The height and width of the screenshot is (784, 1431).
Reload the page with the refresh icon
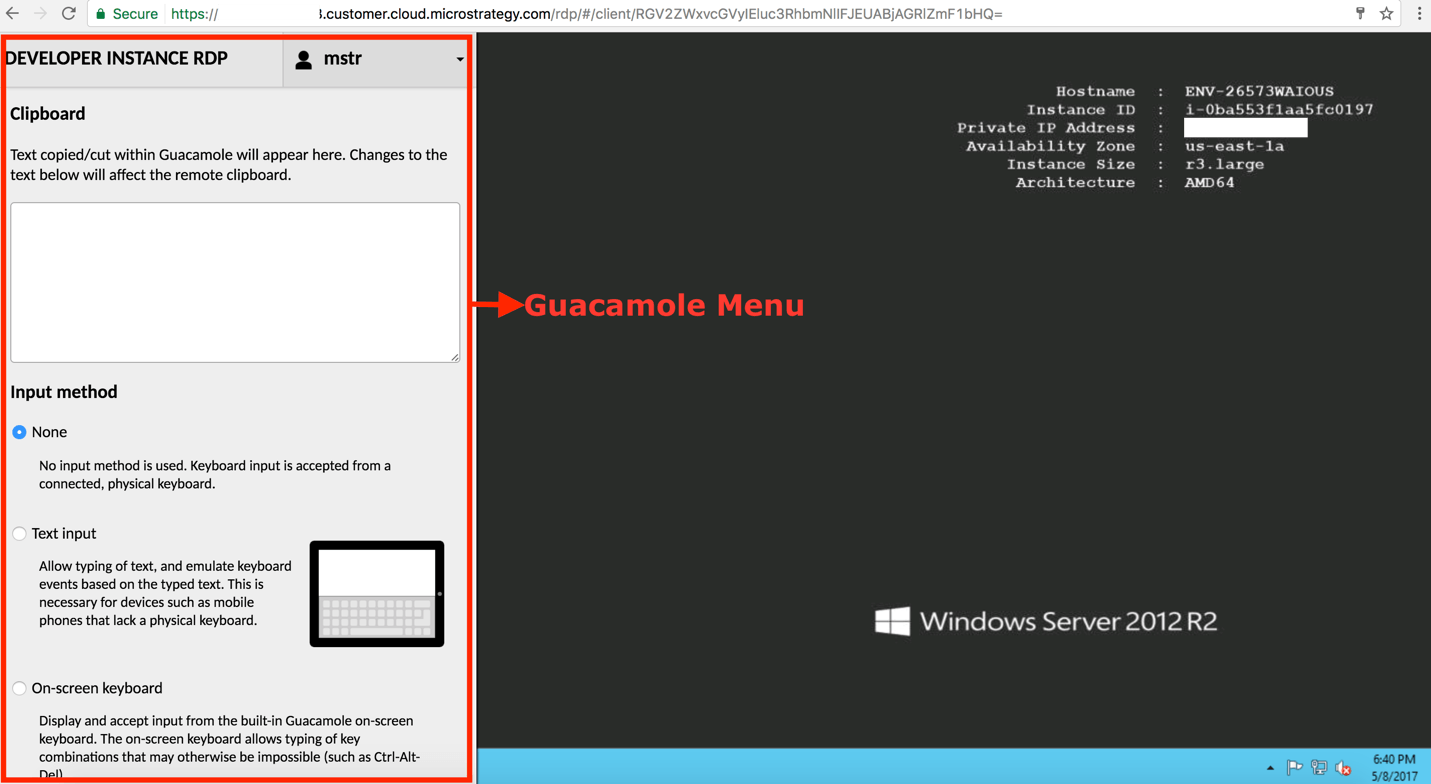(68, 14)
